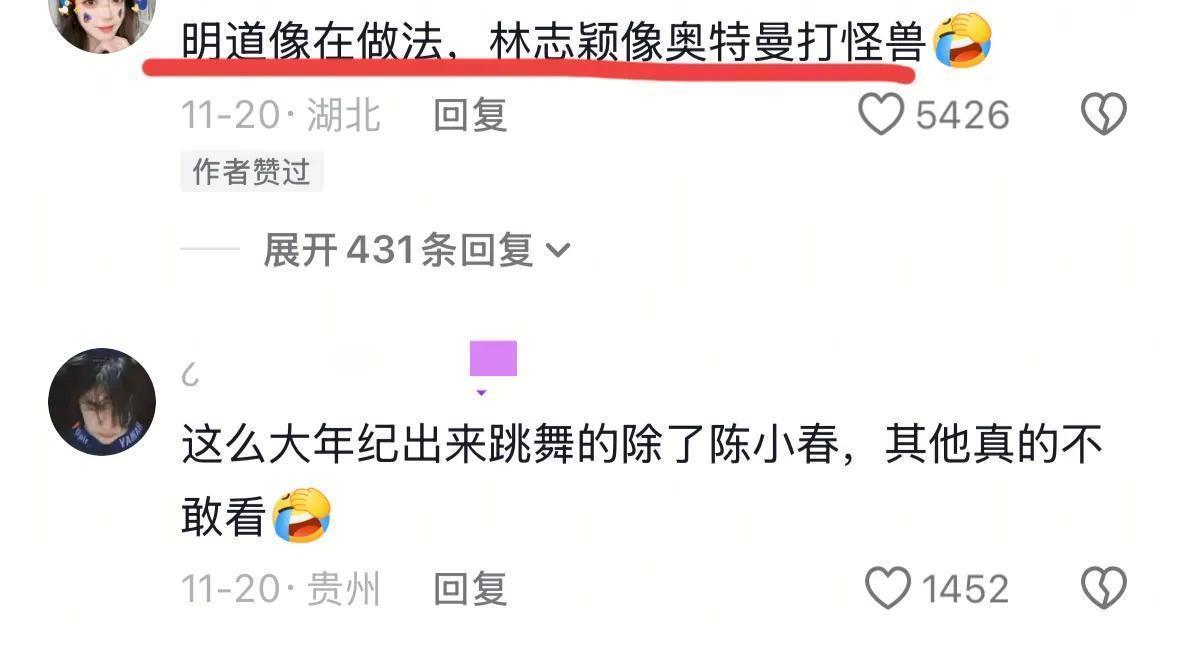Tap the 1452 like count
The height and width of the screenshot is (648, 1179).
point(965,589)
